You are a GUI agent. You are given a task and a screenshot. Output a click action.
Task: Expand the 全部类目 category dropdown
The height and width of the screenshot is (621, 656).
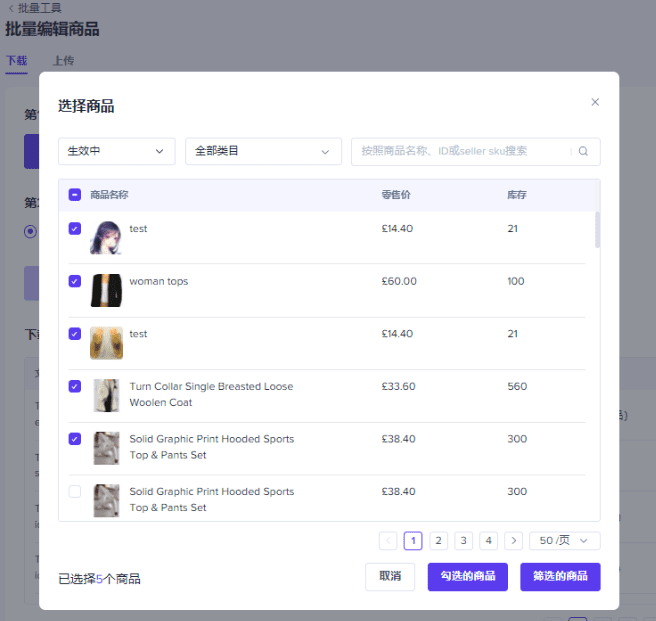264,151
